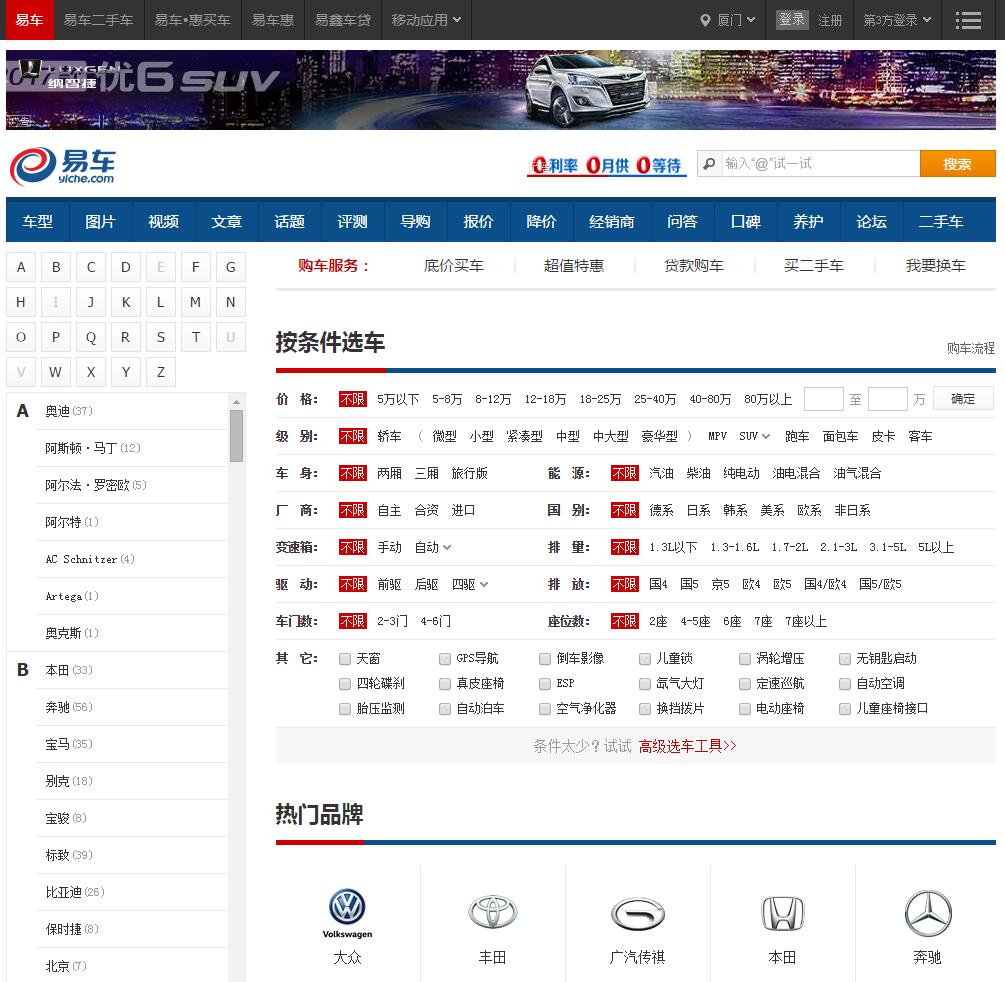Select the Volkswagen 大众 brand logo
Image resolution: width=1005 pixels, height=982 pixels.
pos(347,913)
